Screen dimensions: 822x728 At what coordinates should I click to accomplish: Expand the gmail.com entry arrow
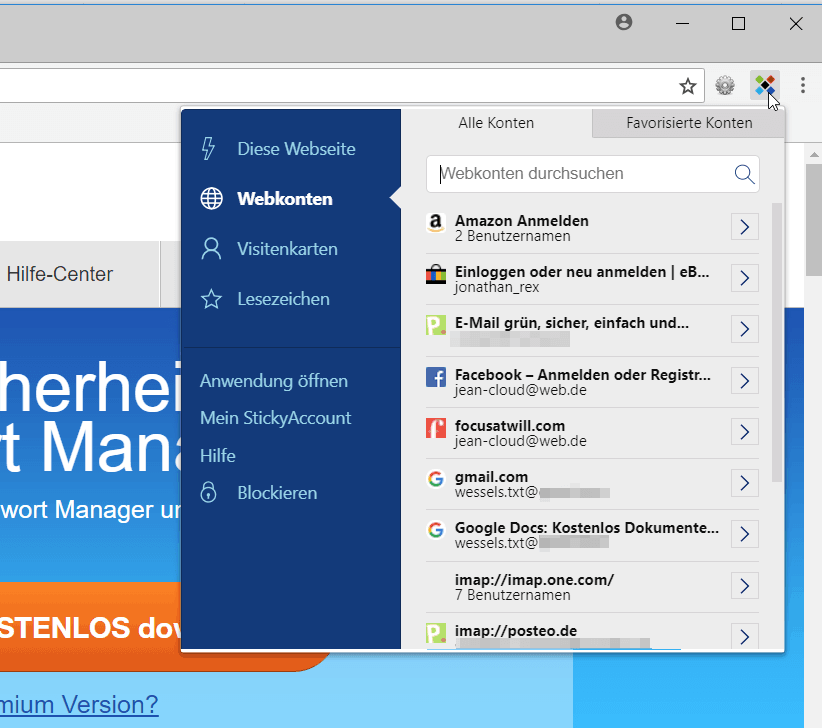click(x=745, y=483)
